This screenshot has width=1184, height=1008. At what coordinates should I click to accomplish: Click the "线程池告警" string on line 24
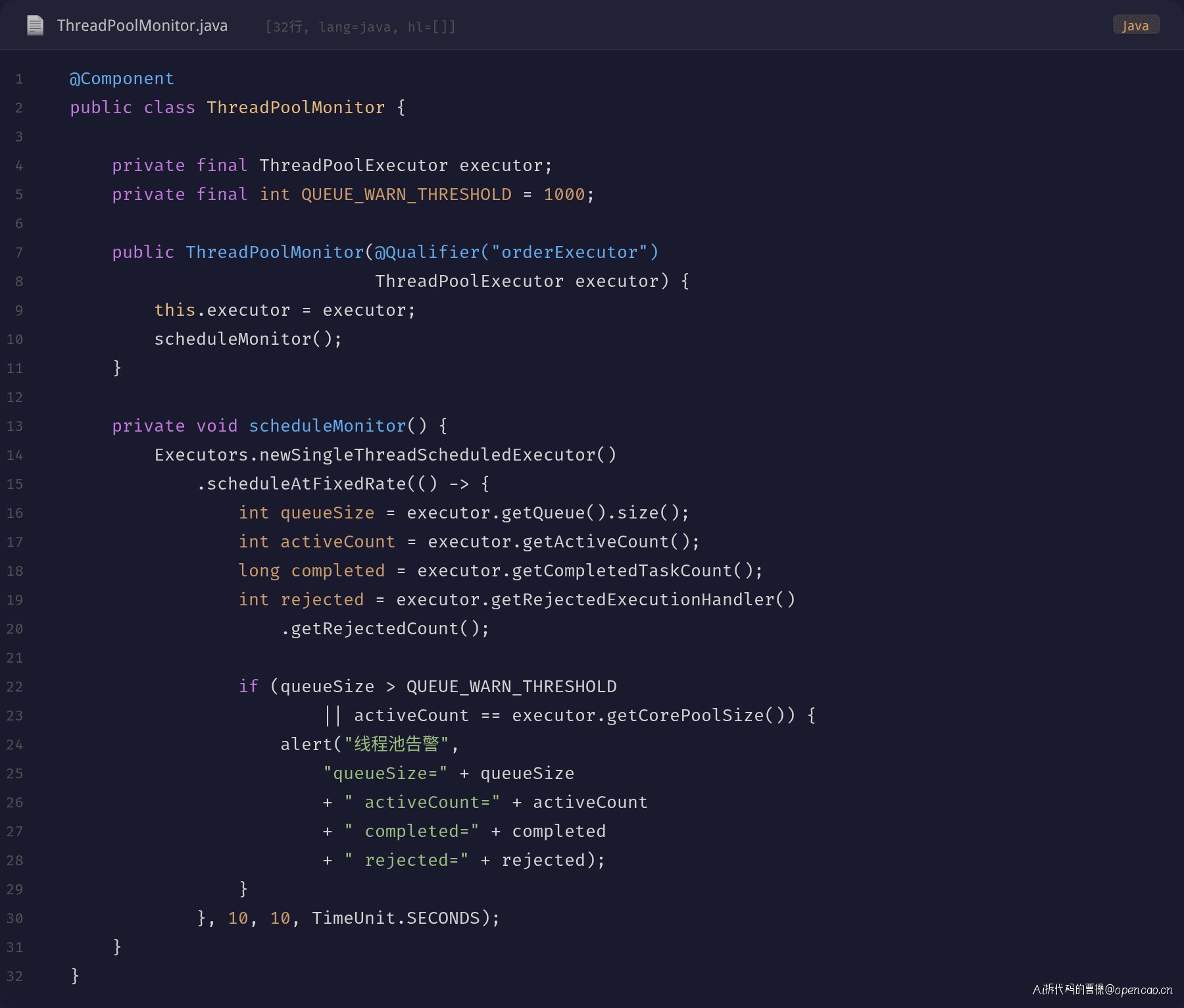tap(397, 745)
